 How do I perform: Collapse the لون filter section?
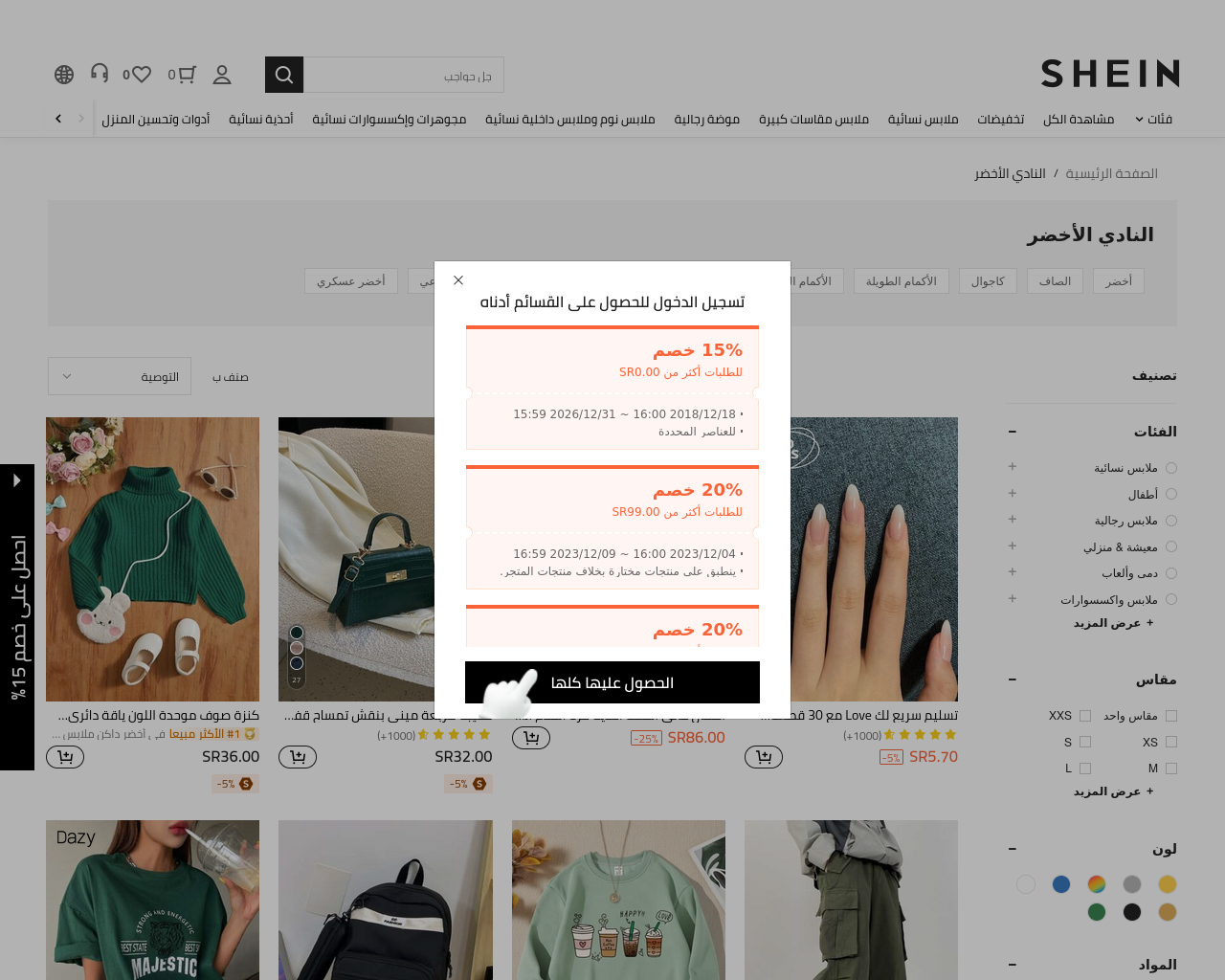click(1013, 850)
